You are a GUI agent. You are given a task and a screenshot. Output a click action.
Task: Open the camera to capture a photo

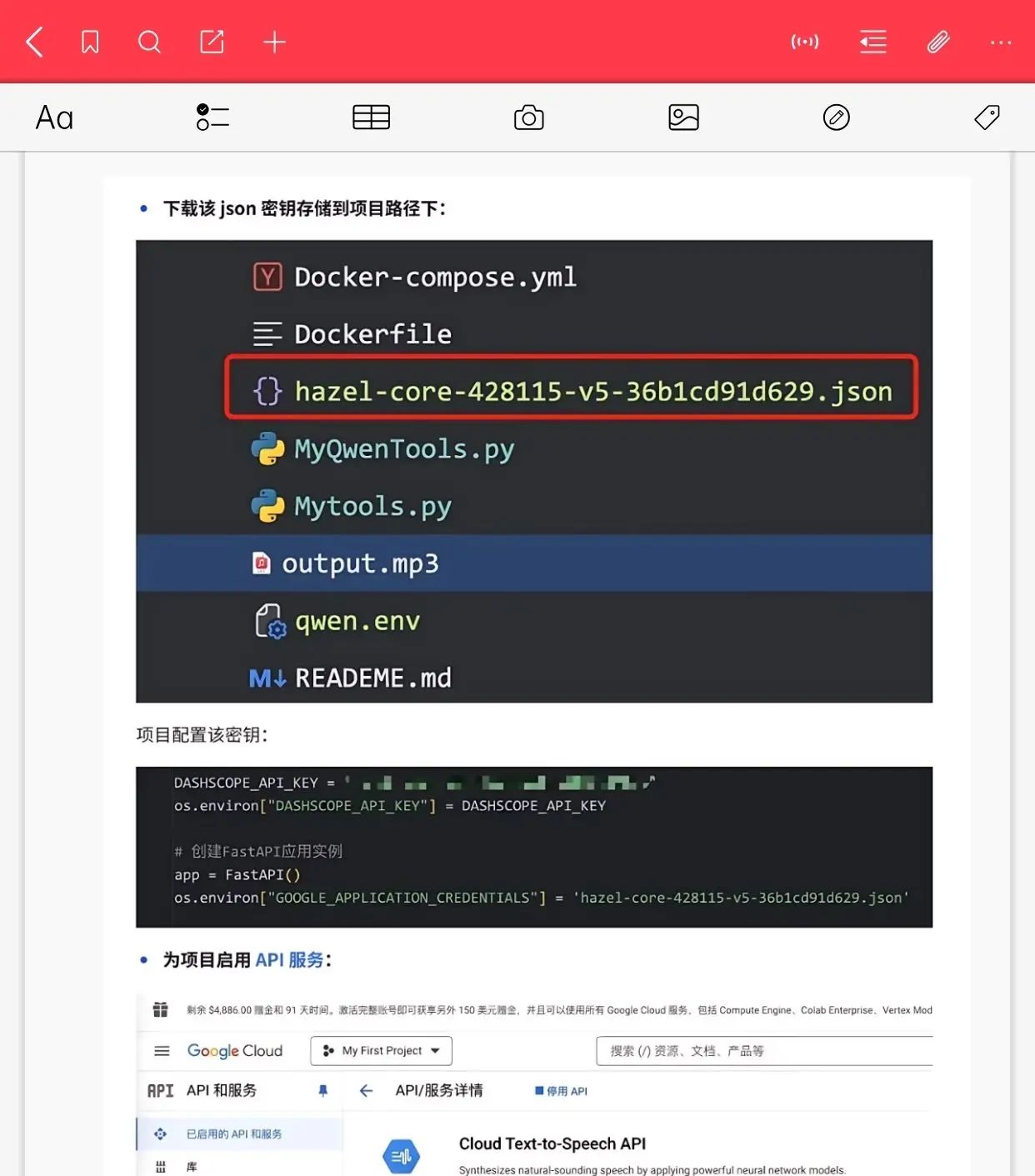click(x=528, y=118)
